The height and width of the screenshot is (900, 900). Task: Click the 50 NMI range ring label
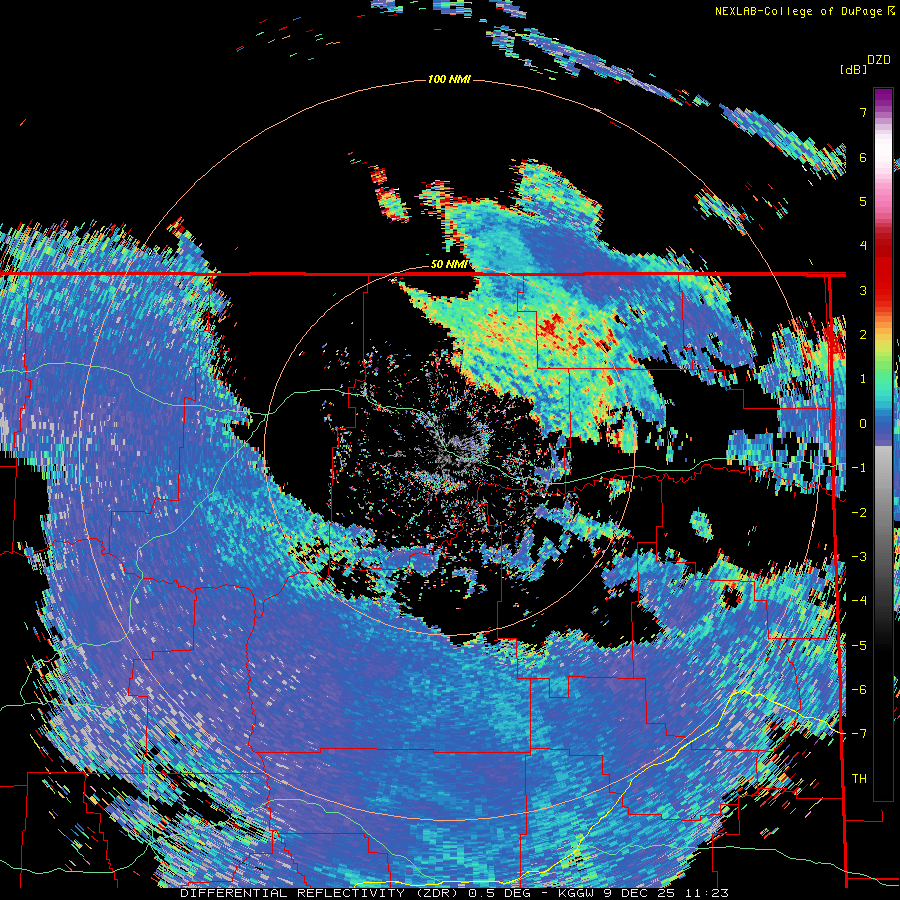(x=449, y=264)
